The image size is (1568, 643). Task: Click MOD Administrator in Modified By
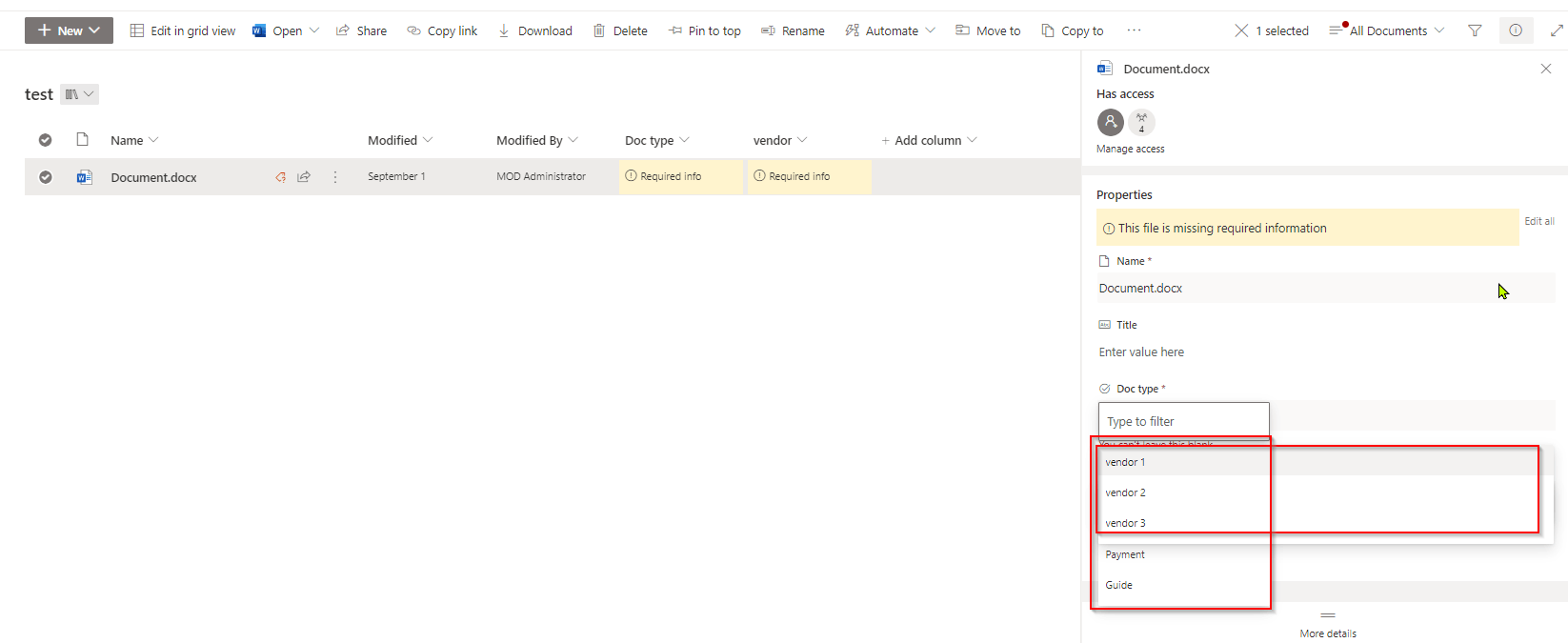(541, 176)
